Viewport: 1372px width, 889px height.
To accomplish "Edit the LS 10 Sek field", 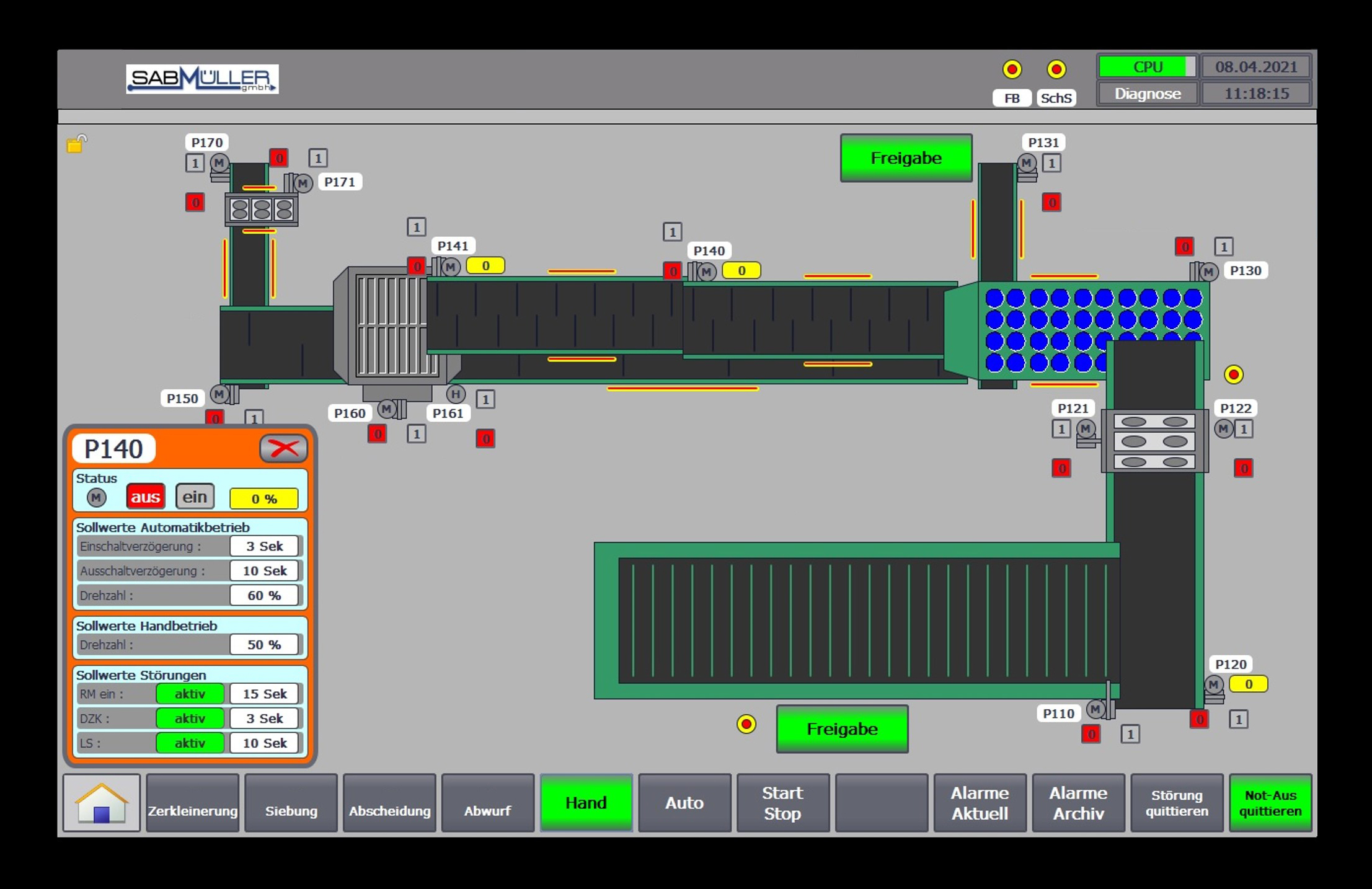I will click(x=265, y=743).
